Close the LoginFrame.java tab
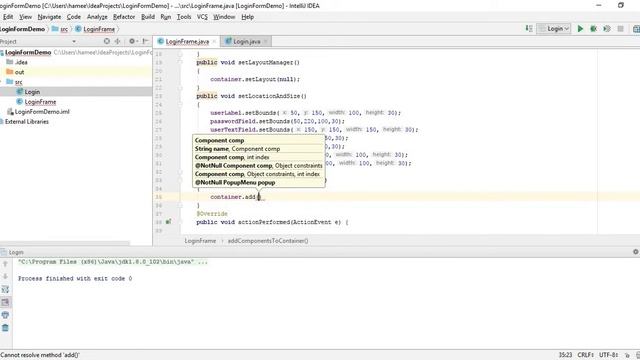This screenshot has width=640, height=360. click(214, 42)
